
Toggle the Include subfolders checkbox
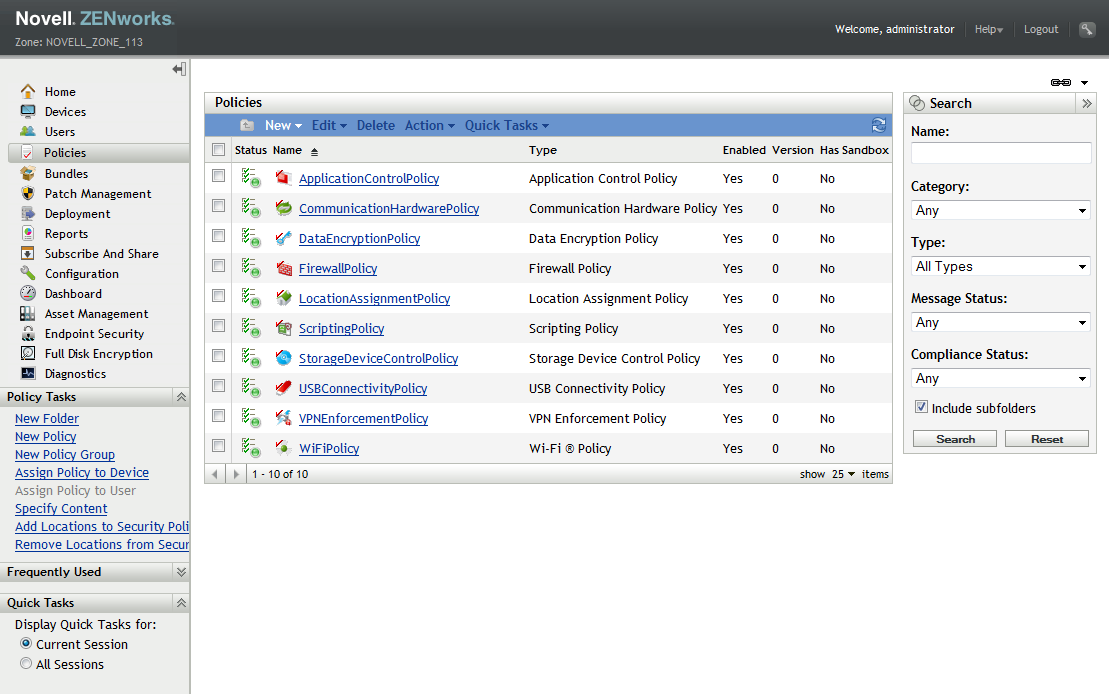pos(922,408)
